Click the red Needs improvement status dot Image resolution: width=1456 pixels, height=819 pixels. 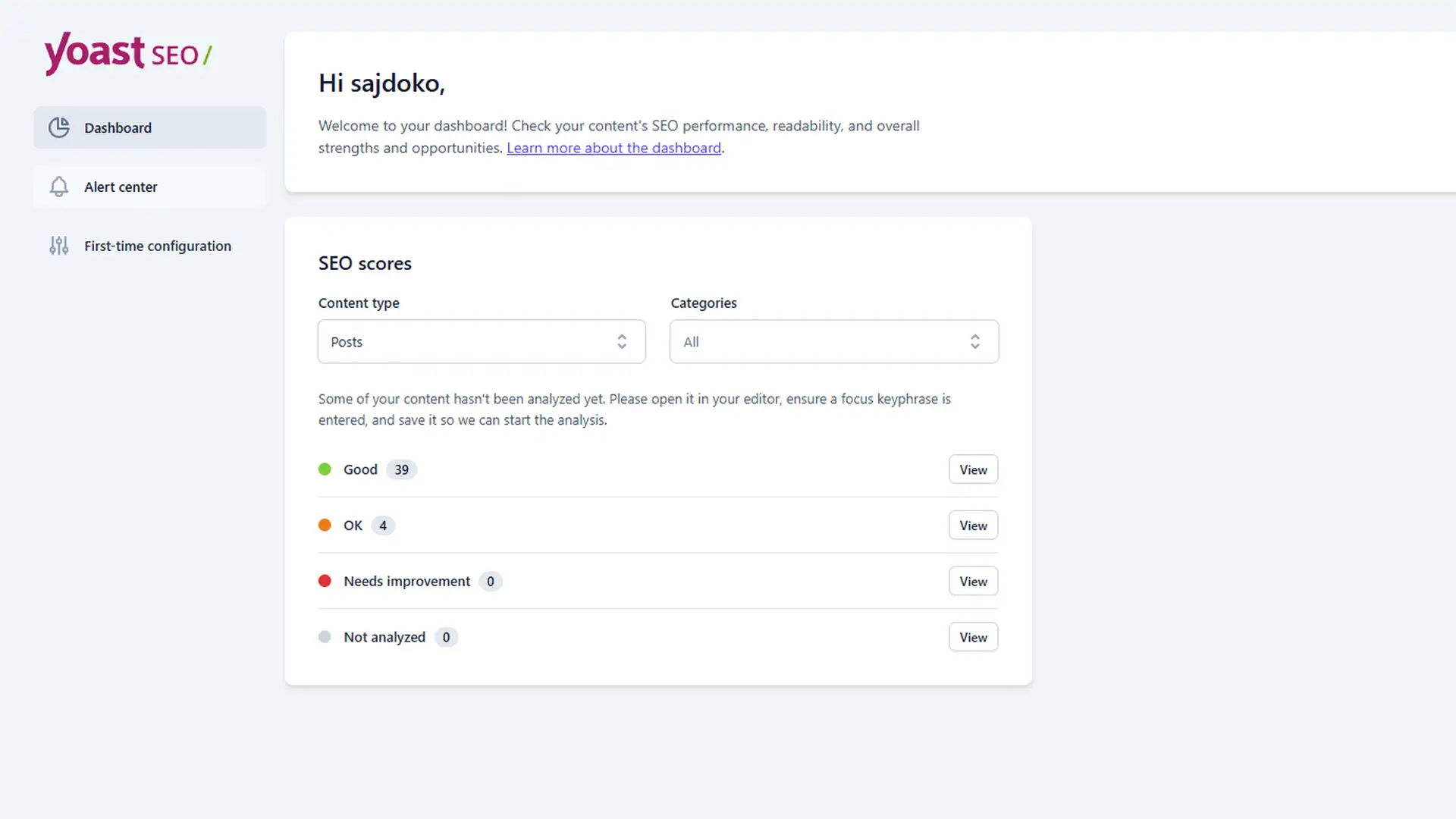(325, 581)
